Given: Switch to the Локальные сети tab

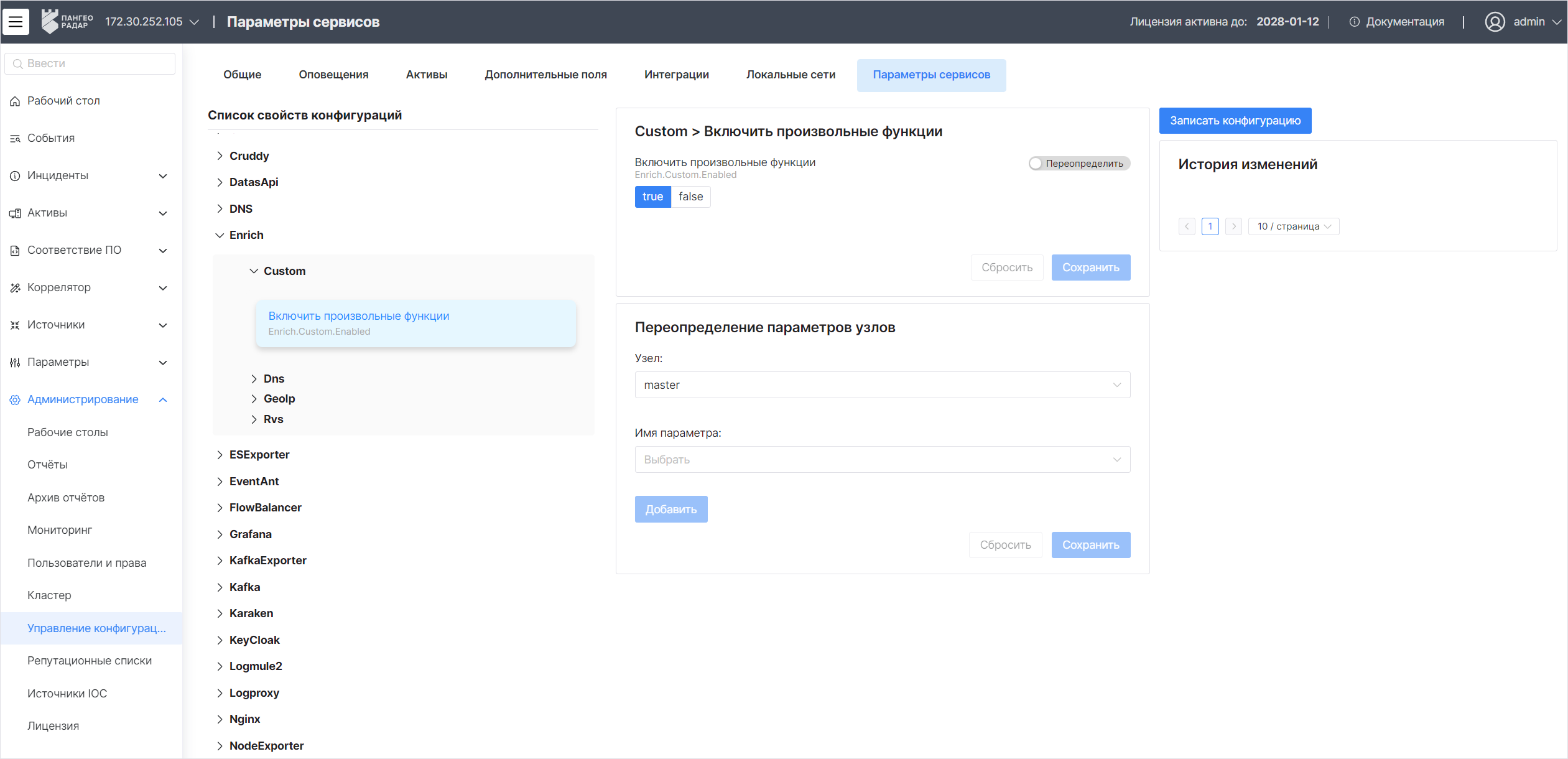Looking at the screenshot, I should (x=790, y=75).
